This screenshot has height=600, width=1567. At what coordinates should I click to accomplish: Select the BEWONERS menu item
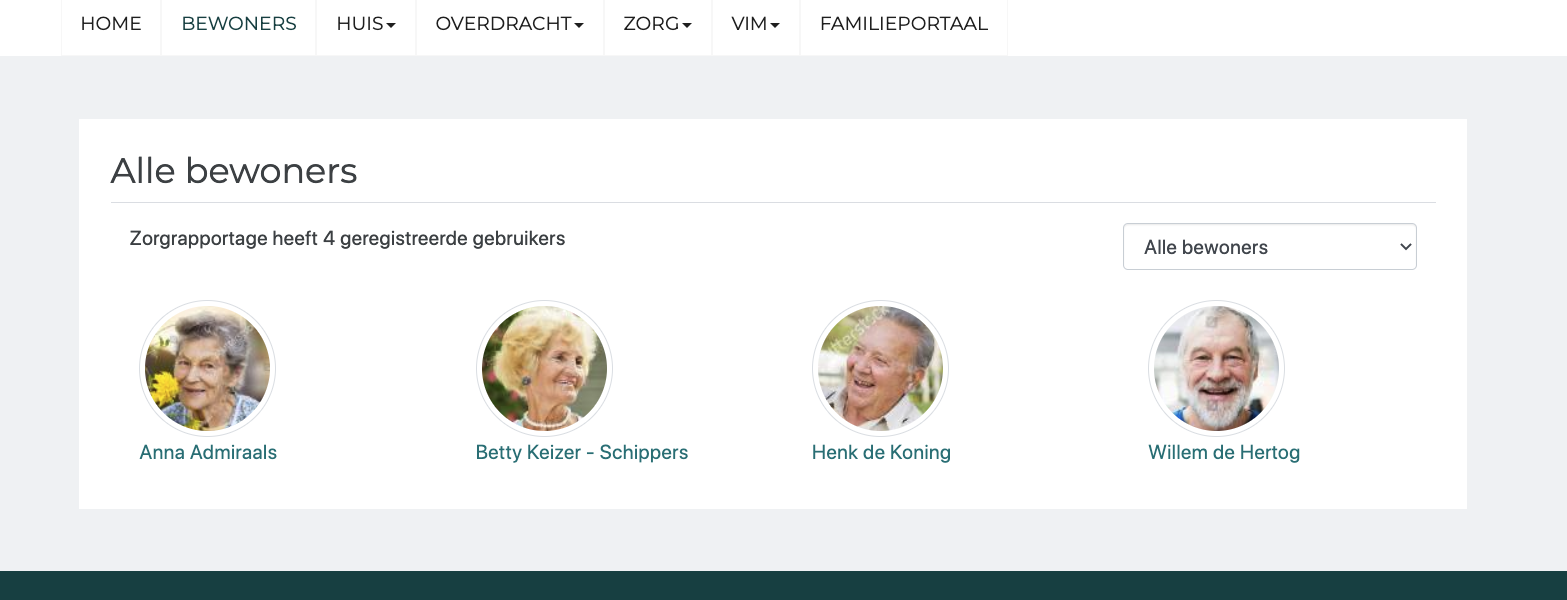click(x=239, y=24)
